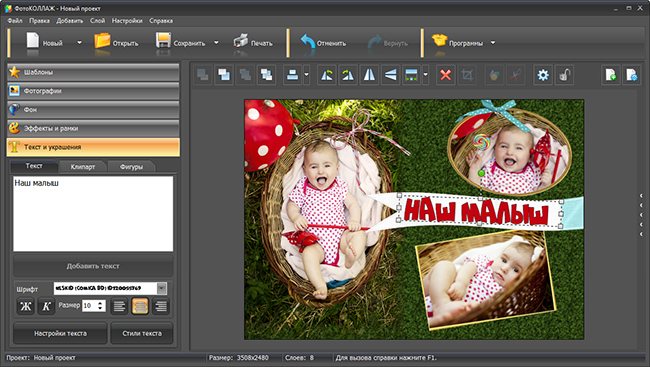Image resolution: width=650 pixels, height=367 pixels.
Task: Flip layer horizontally icon
Action: pos(369,75)
